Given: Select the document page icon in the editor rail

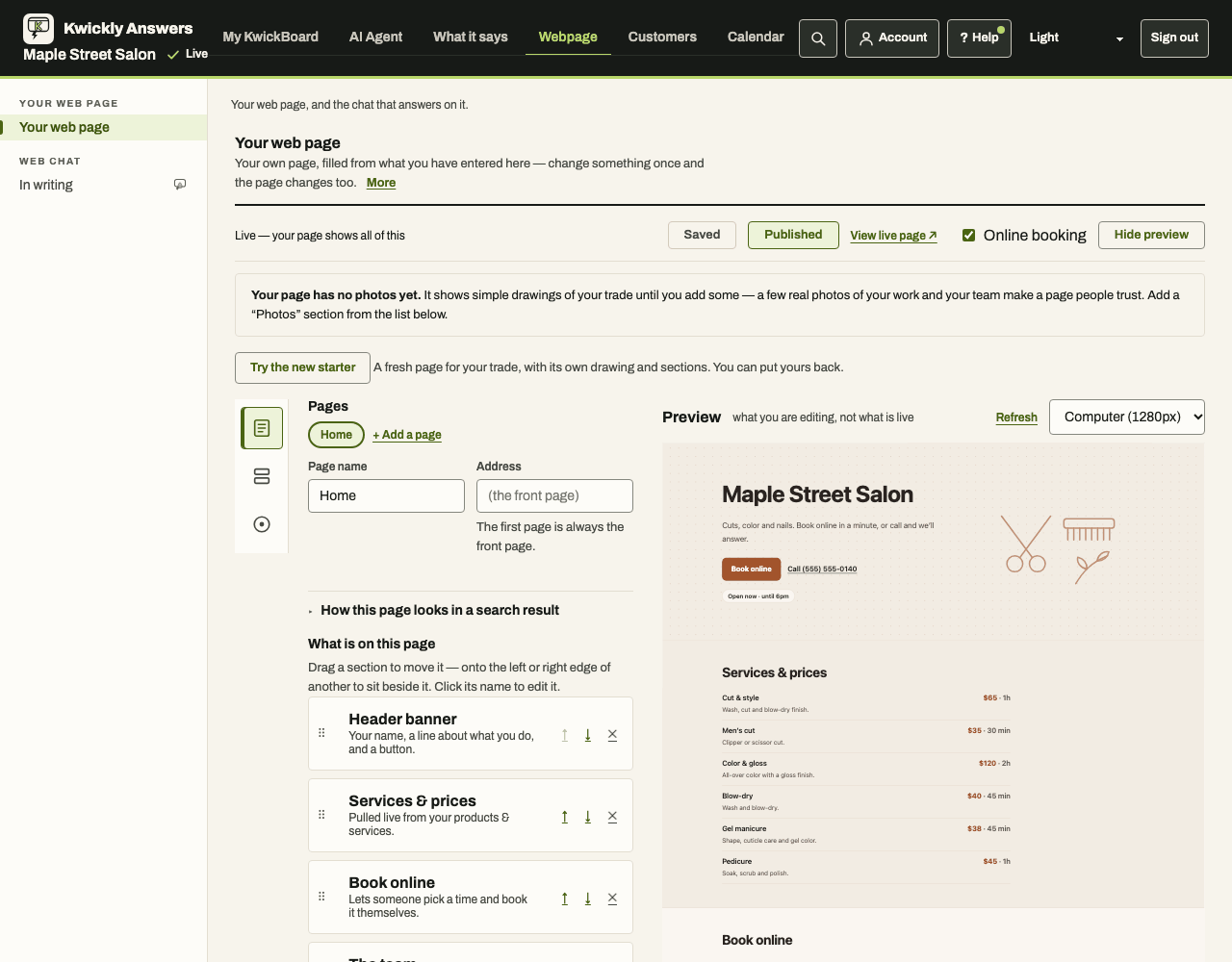Looking at the screenshot, I should pyautogui.click(x=262, y=428).
